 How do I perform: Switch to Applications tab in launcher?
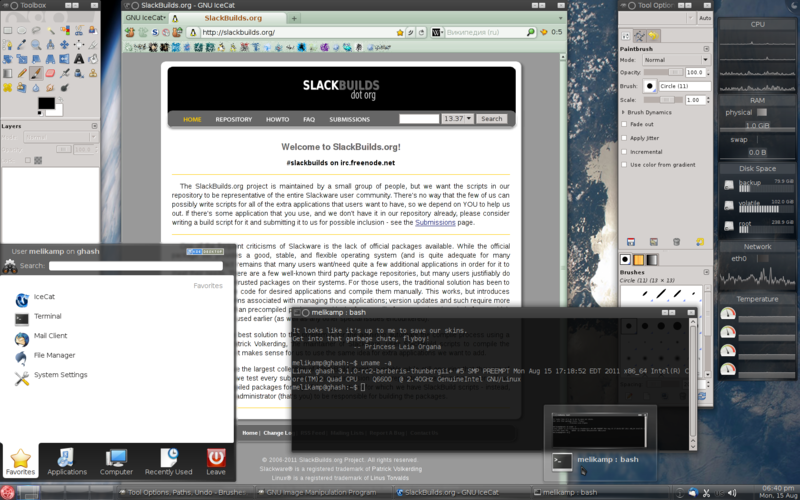coord(67,462)
